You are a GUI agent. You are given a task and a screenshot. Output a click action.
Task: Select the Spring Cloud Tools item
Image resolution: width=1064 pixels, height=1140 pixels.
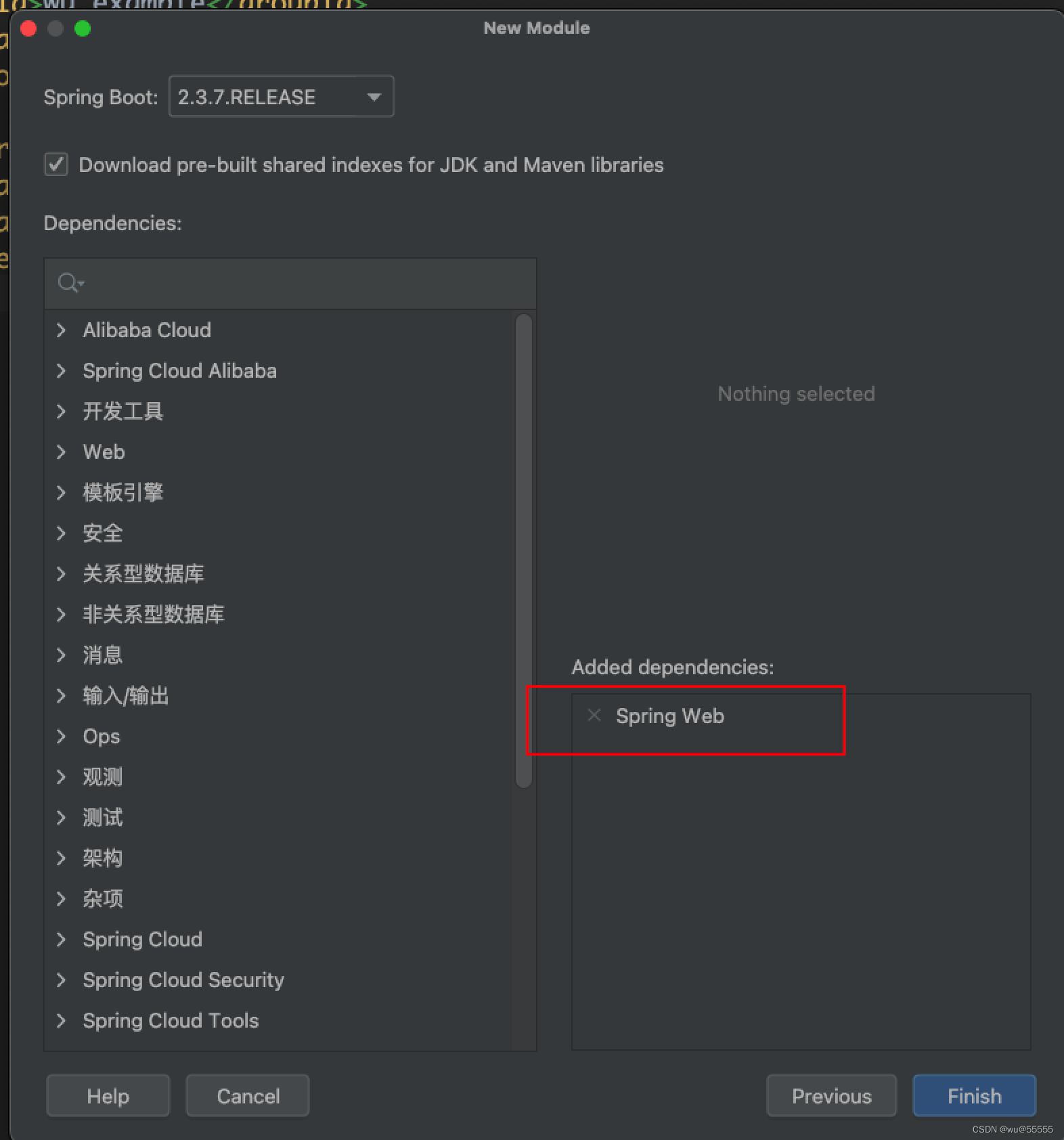point(171,1021)
